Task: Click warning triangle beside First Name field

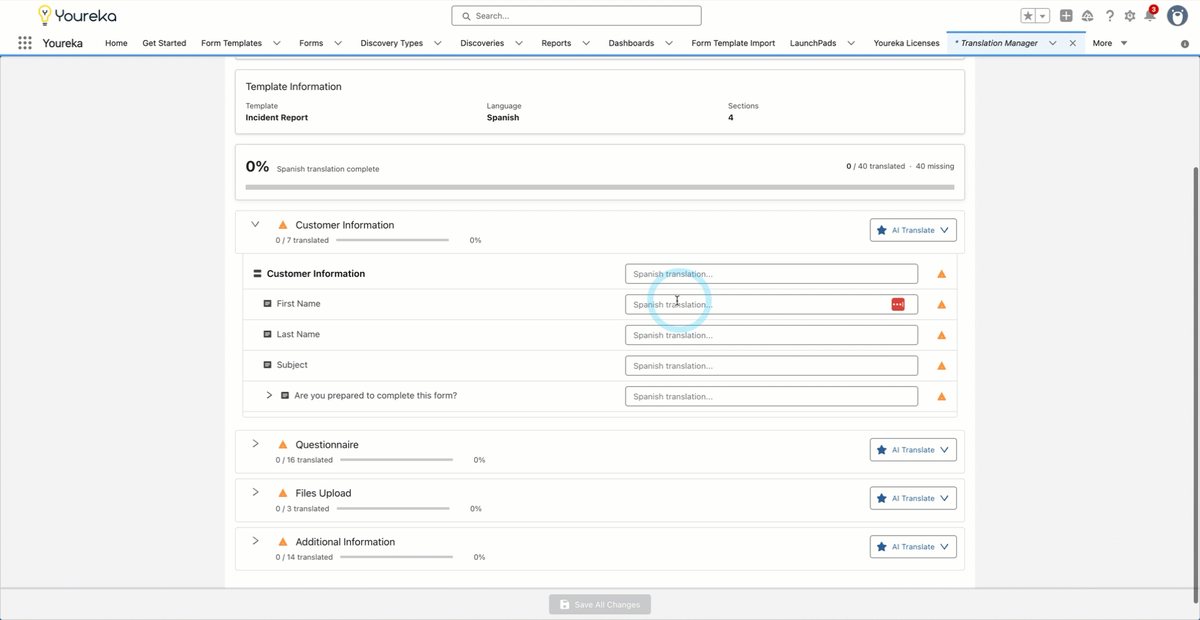Action: click(941, 305)
